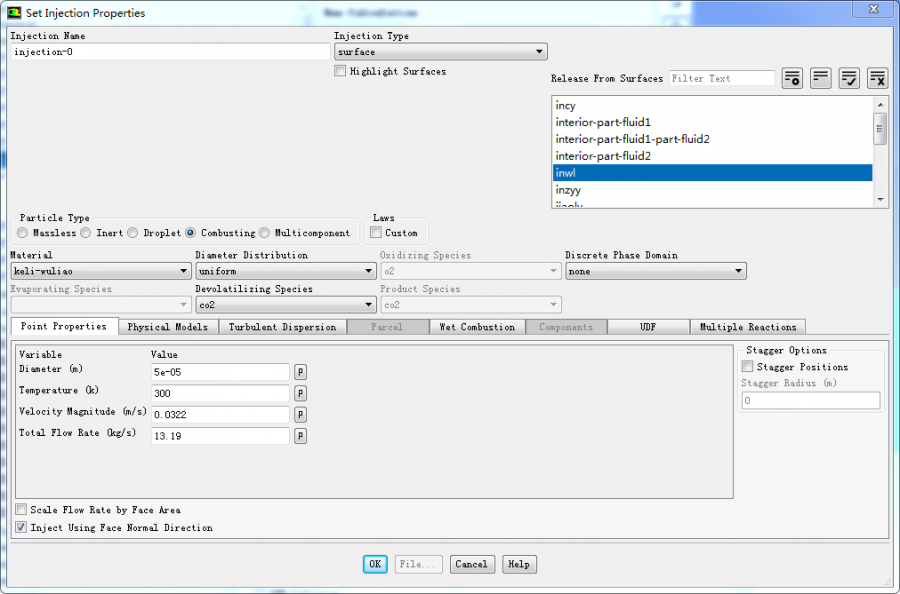Select the Droplet particle type

[x=133, y=233]
